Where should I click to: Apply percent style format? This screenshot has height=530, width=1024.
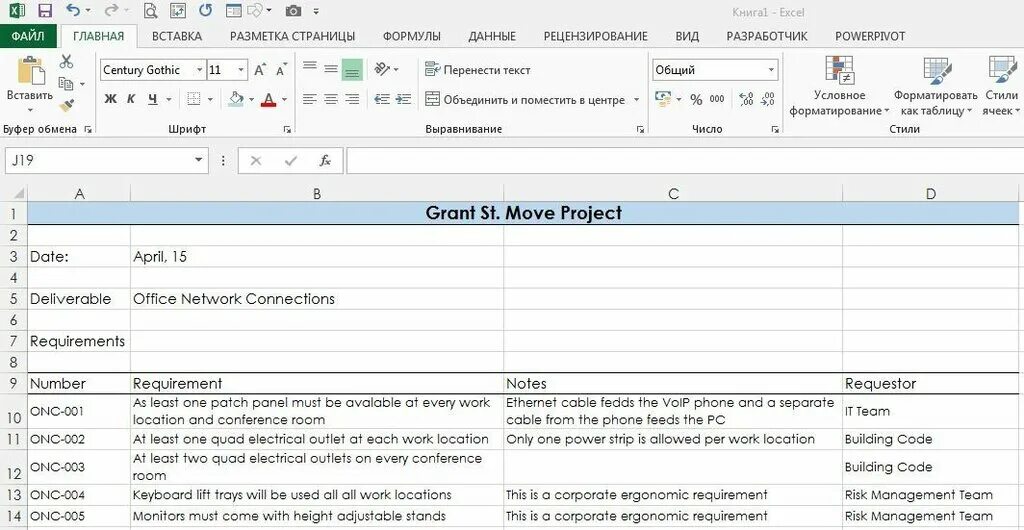(696, 99)
